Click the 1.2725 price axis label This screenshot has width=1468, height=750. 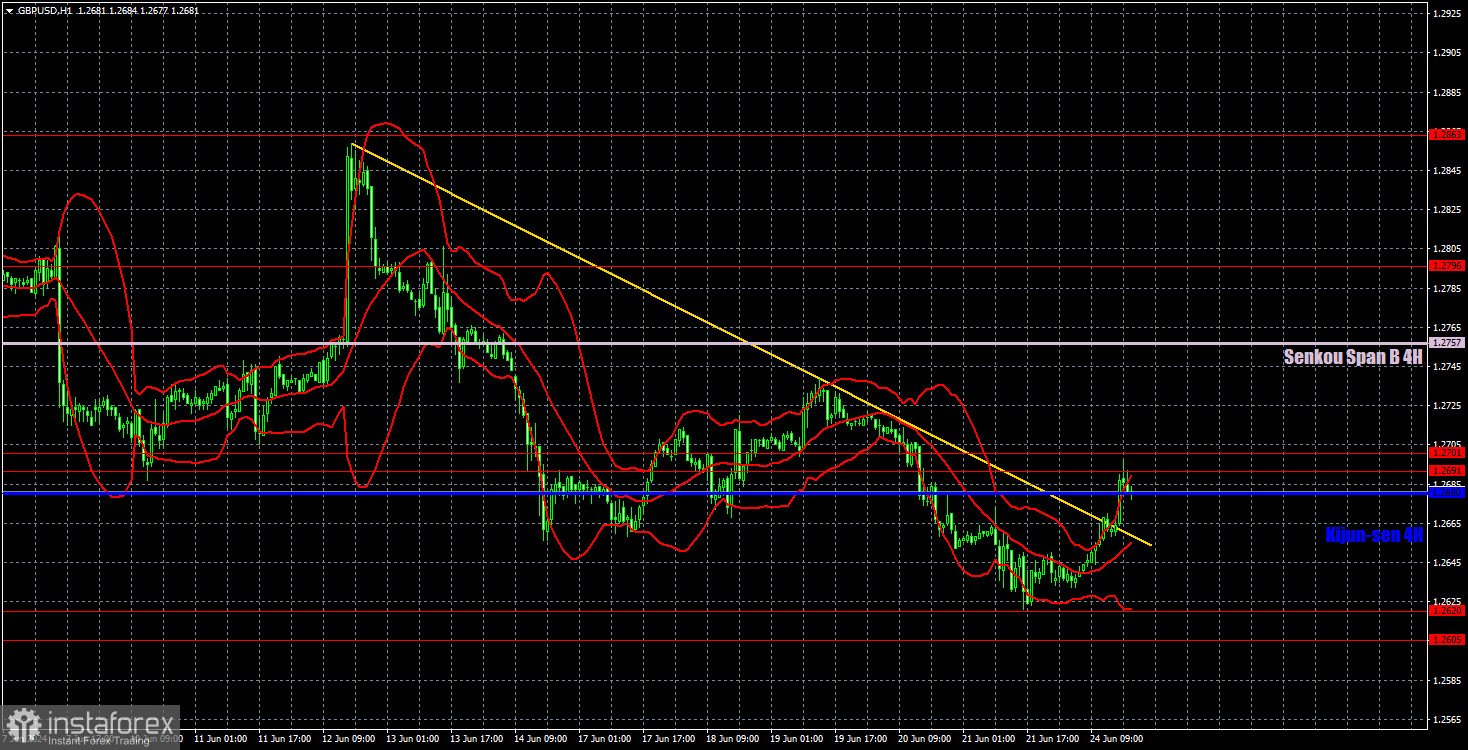(1447, 406)
